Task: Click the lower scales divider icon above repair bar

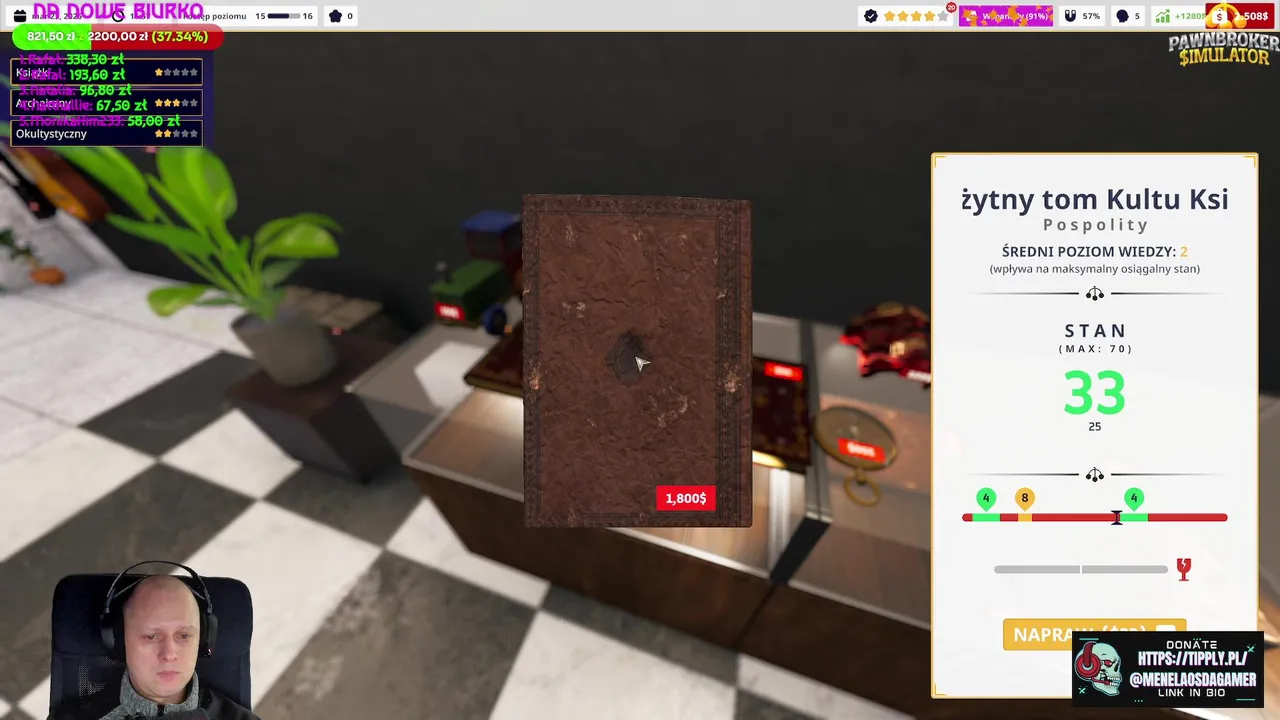Action: pos(1095,475)
